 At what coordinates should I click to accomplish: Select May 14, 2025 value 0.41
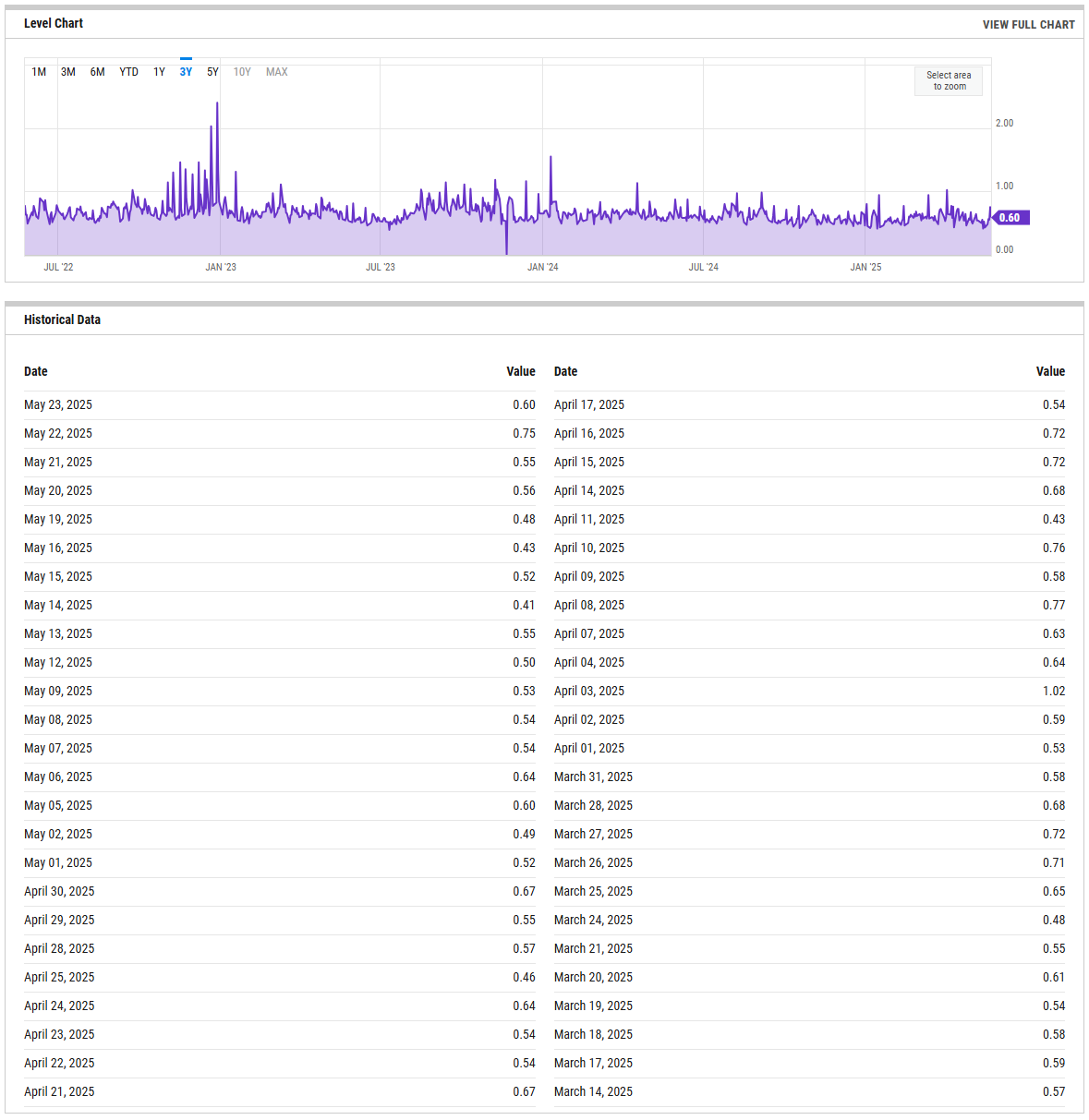[524, 605]
